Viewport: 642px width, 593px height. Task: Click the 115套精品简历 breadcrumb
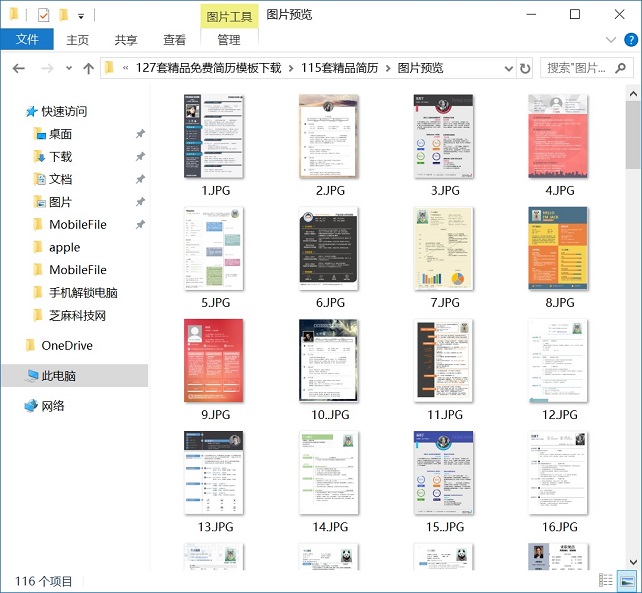tap(339, 68)
